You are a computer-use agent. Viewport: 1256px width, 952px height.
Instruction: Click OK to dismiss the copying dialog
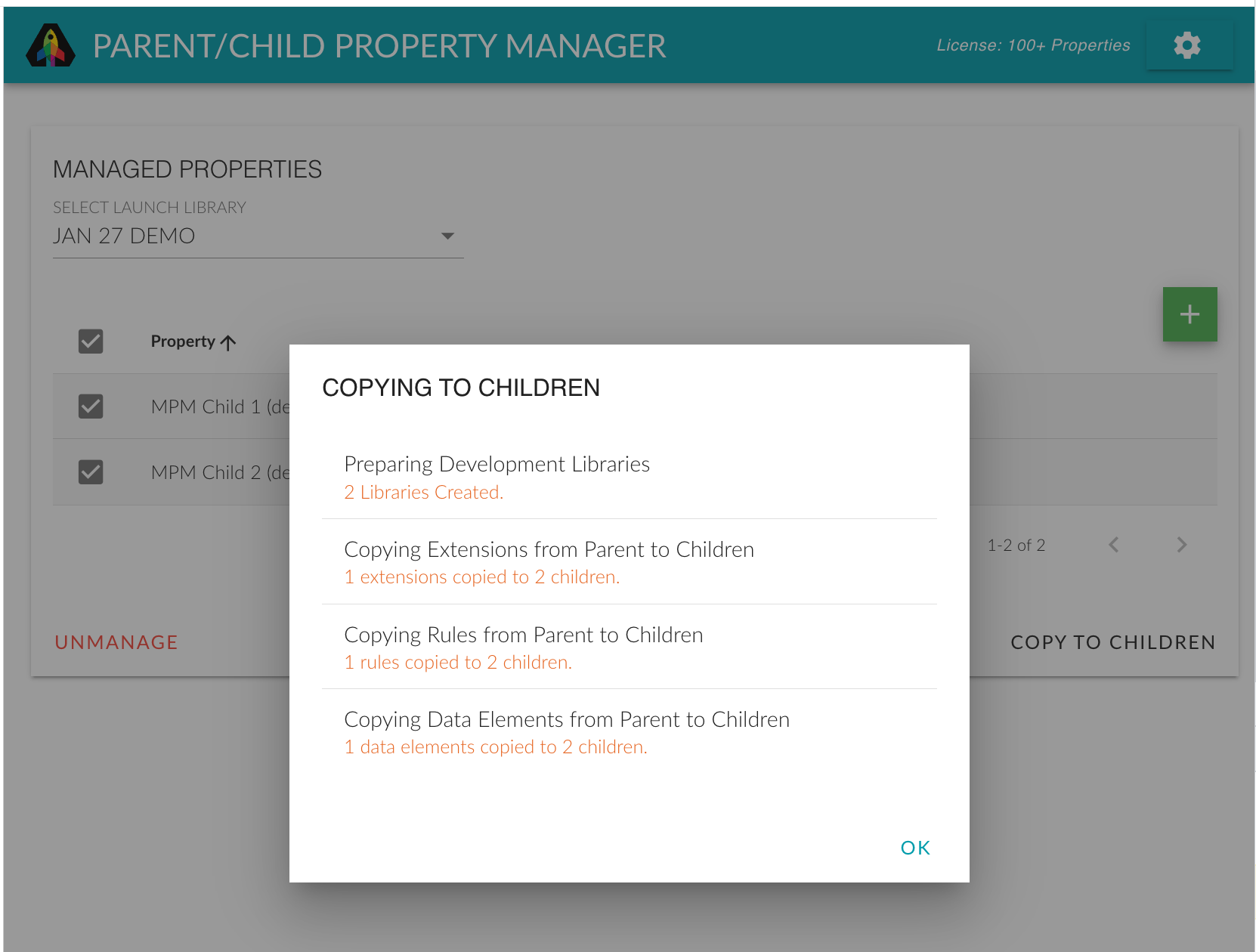click(x=915, y=848)
